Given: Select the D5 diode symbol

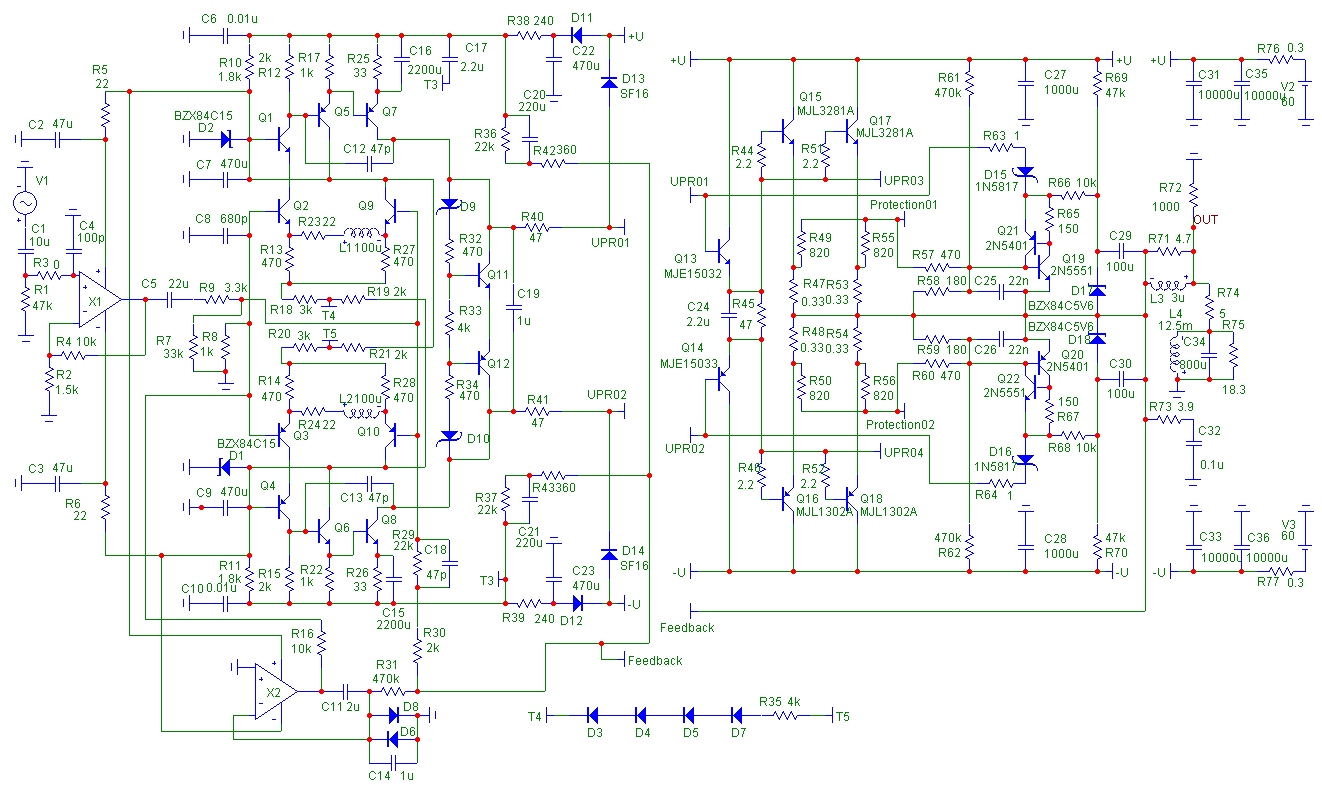Looking at the screenshot, I should (689, 714).
